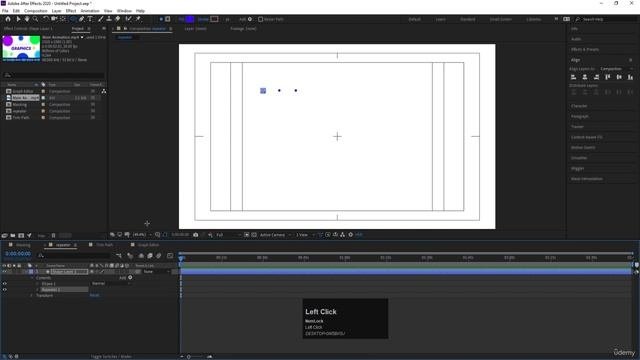Click the Home icon in the toolbar
640x360 pixels.
tap(8, 19)
